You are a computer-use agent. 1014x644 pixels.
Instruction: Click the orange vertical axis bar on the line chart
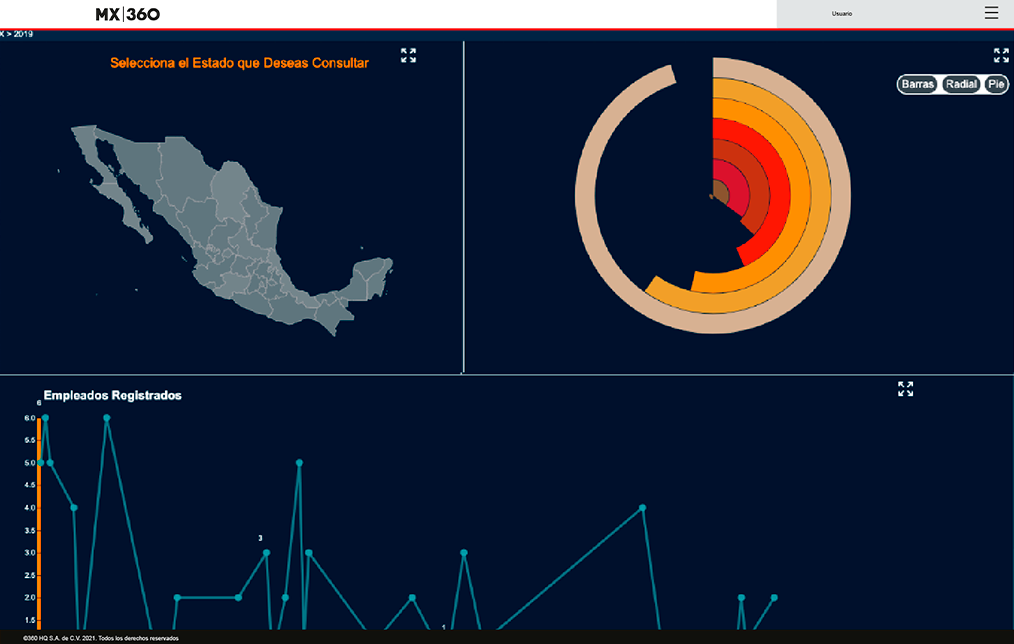point(39,520)
